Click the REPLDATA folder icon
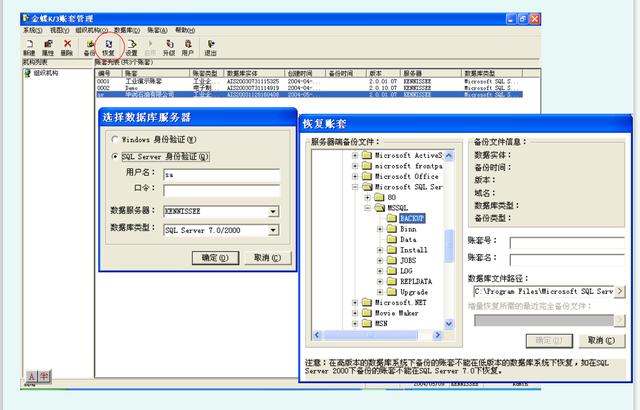The image size is (640, 410). (392, 281)
